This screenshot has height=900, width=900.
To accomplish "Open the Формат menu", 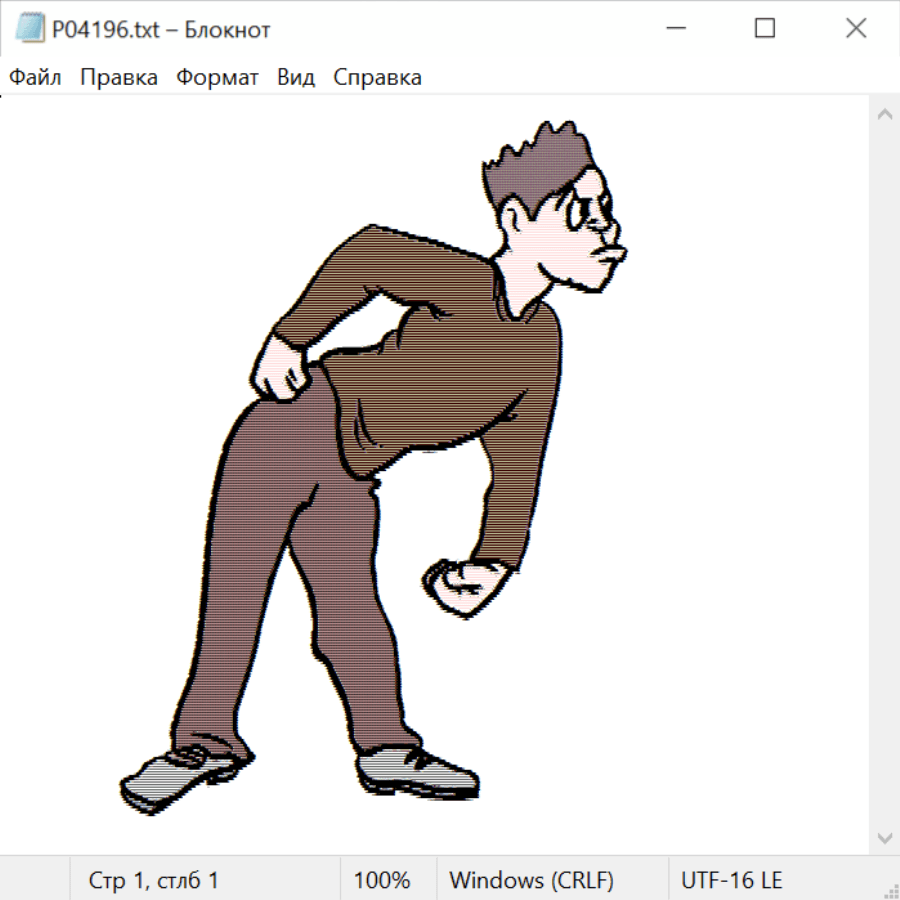I will coord(217,78).
